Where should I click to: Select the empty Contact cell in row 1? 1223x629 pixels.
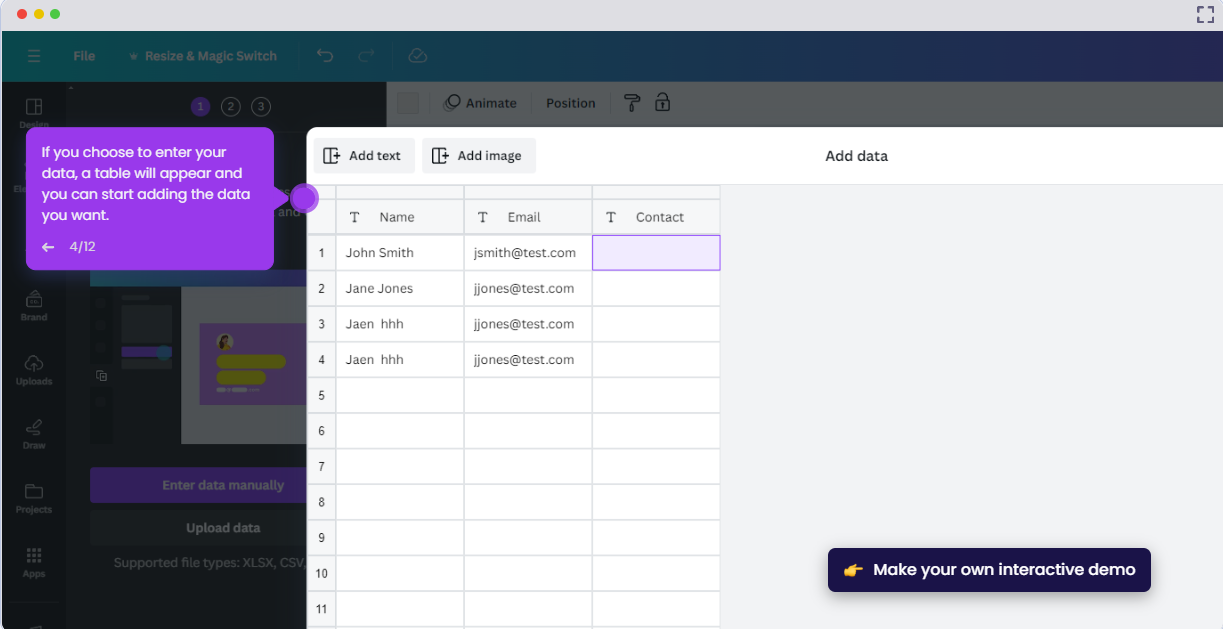click(656, 252)
